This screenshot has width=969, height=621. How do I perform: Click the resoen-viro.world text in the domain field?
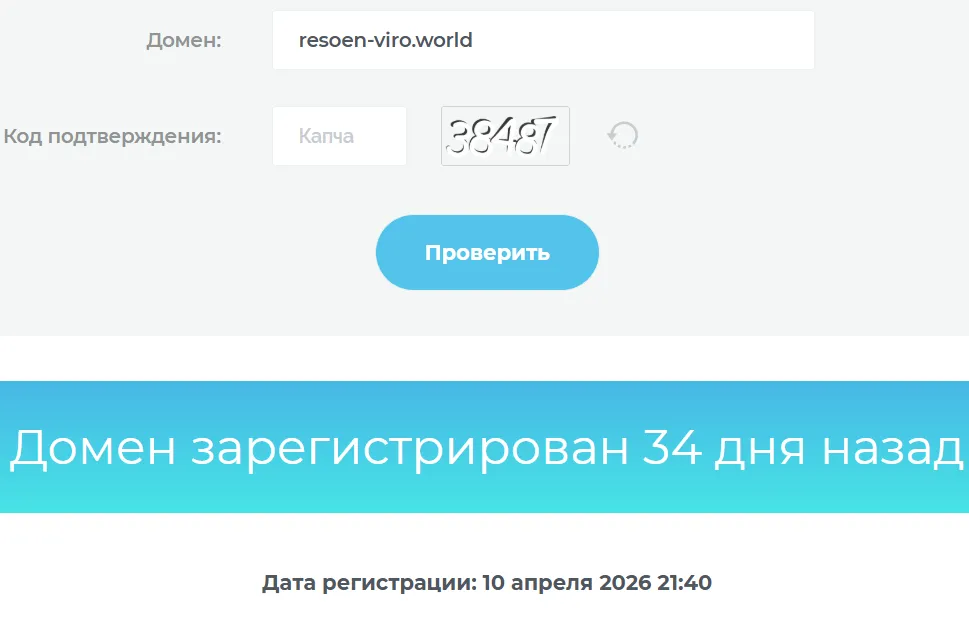386,40
